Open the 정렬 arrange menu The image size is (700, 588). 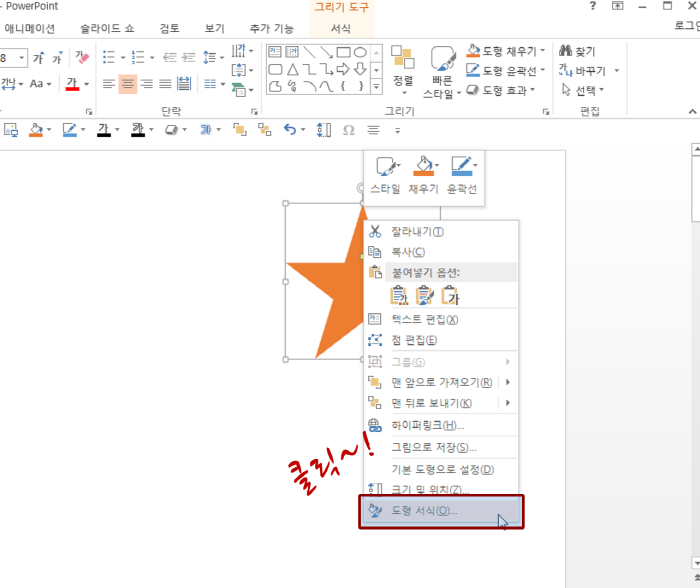pyautogui.click(x=403, y=71)
